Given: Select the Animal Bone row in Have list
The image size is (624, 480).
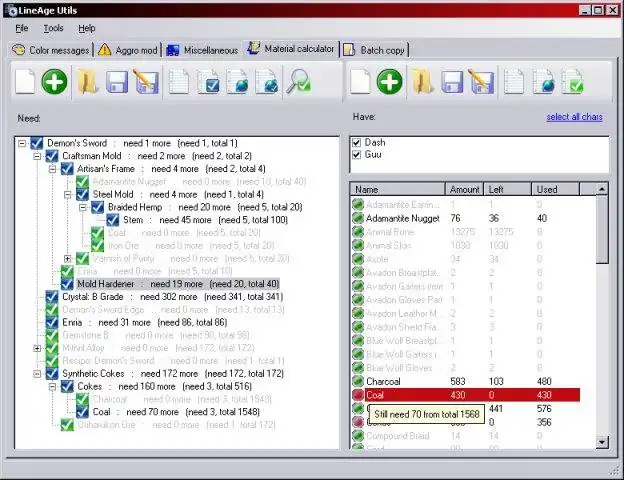Looking at the screenshot, I should pyautogui.click(x=474, y=232).
